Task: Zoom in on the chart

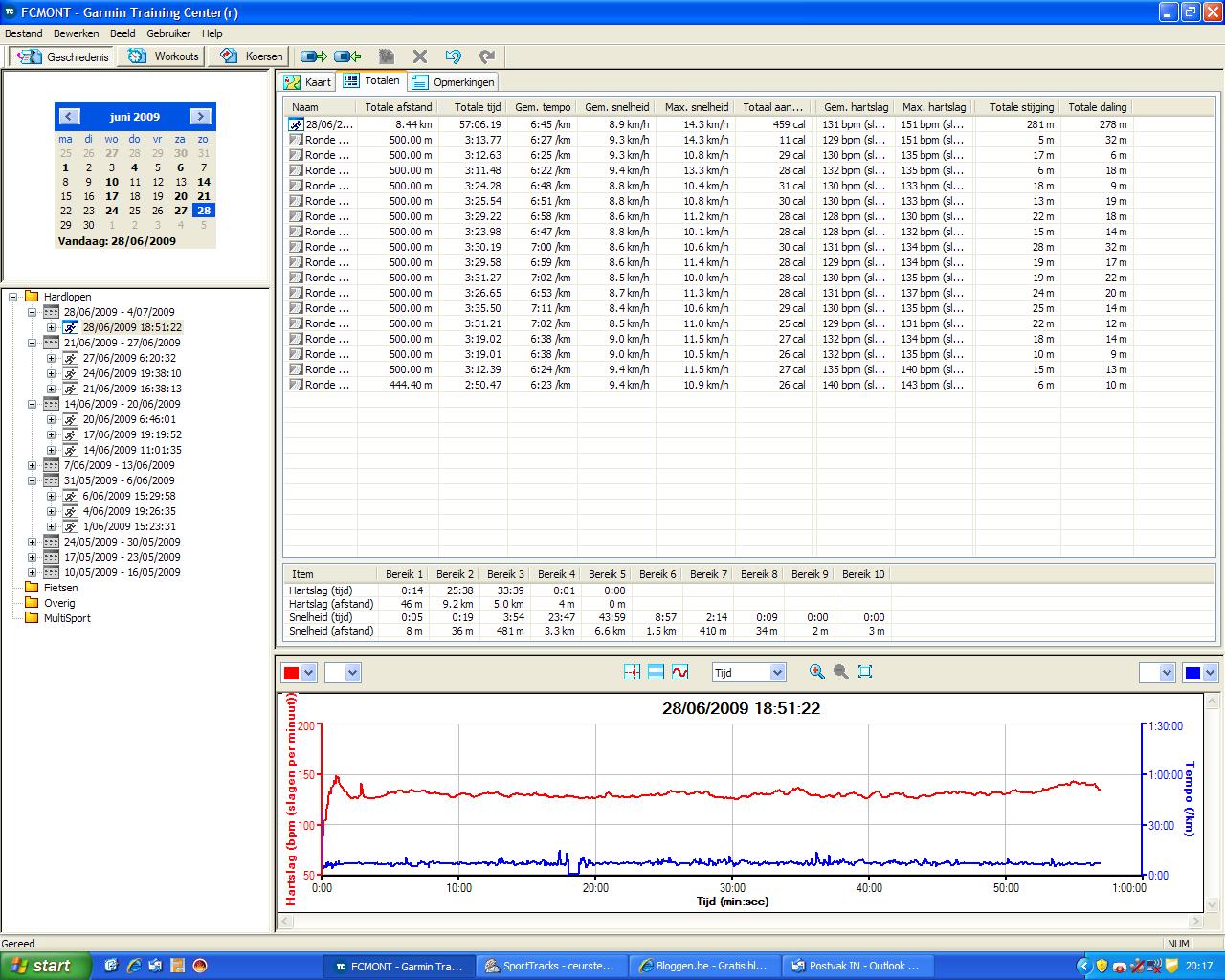Action: [x=816, y=672]
